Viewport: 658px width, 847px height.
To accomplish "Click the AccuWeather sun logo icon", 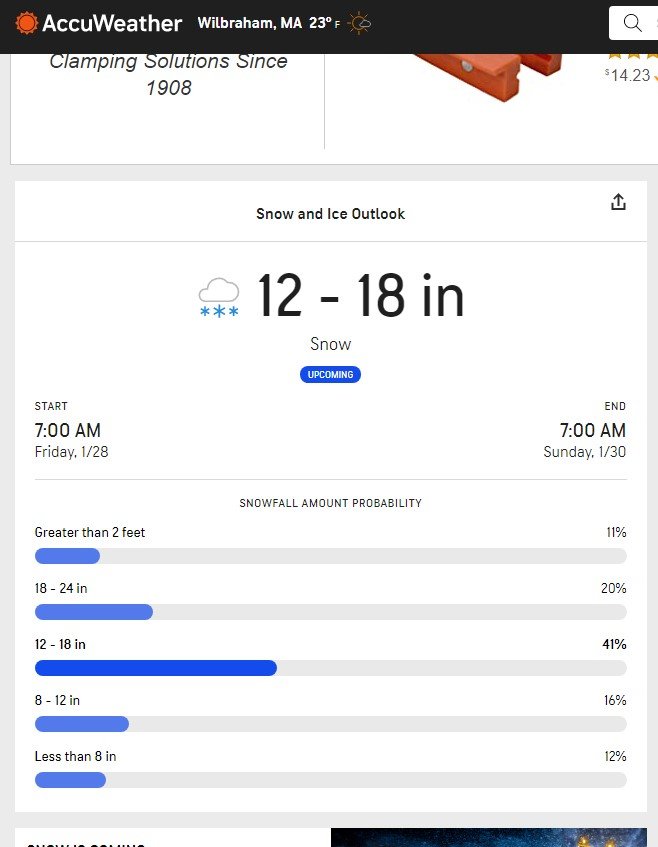I will pyautogui.click(x=26, y=23).
